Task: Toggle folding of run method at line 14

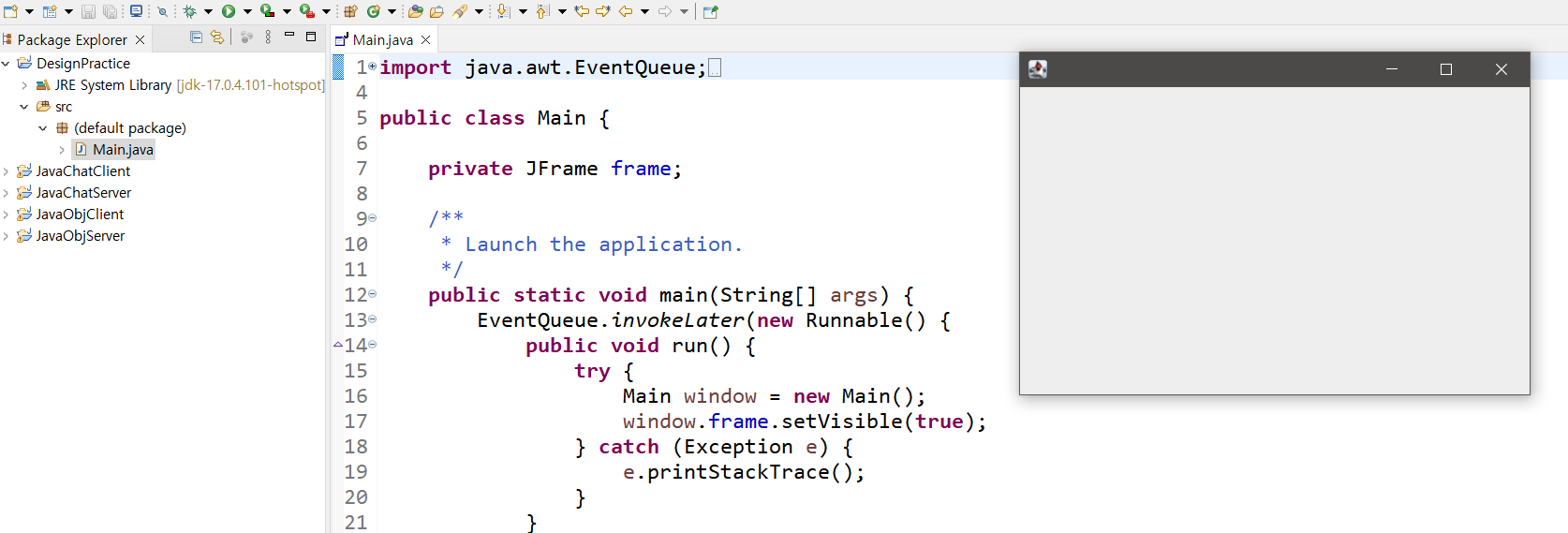Action: point(372,345)
